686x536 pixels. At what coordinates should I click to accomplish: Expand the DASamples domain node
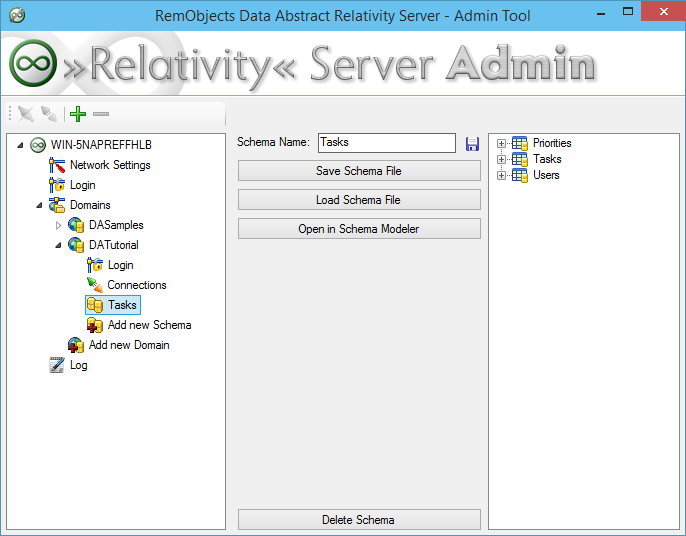(59, 225)
